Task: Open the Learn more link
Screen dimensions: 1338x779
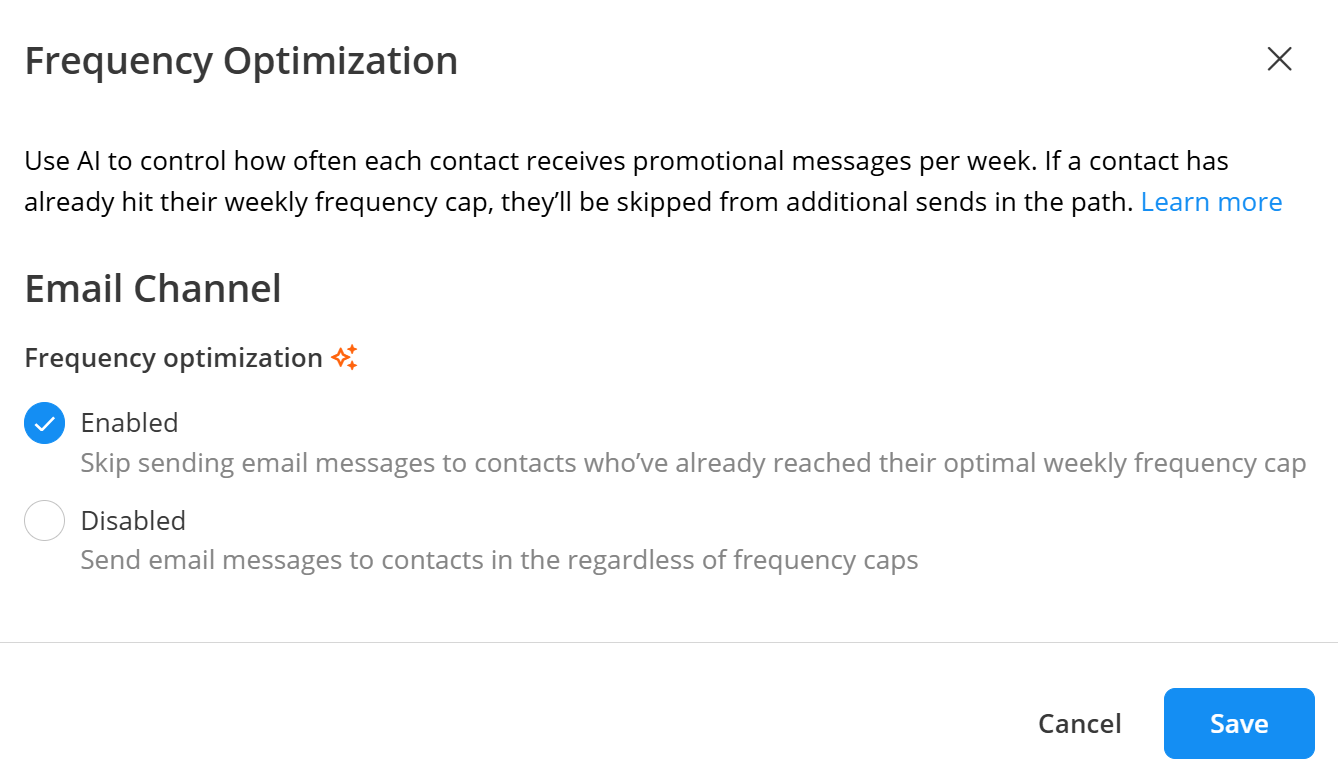Action: (x=1211, y=202)
